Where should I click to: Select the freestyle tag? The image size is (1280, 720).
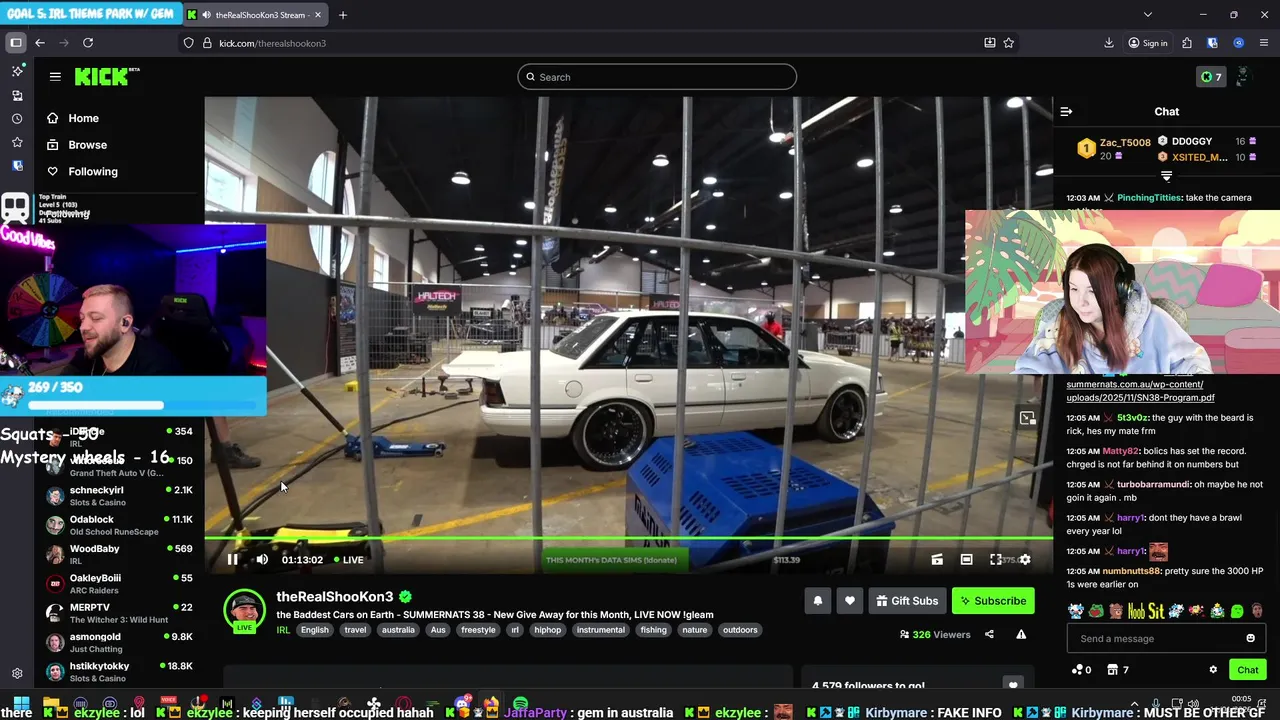[x=478, y=630]
